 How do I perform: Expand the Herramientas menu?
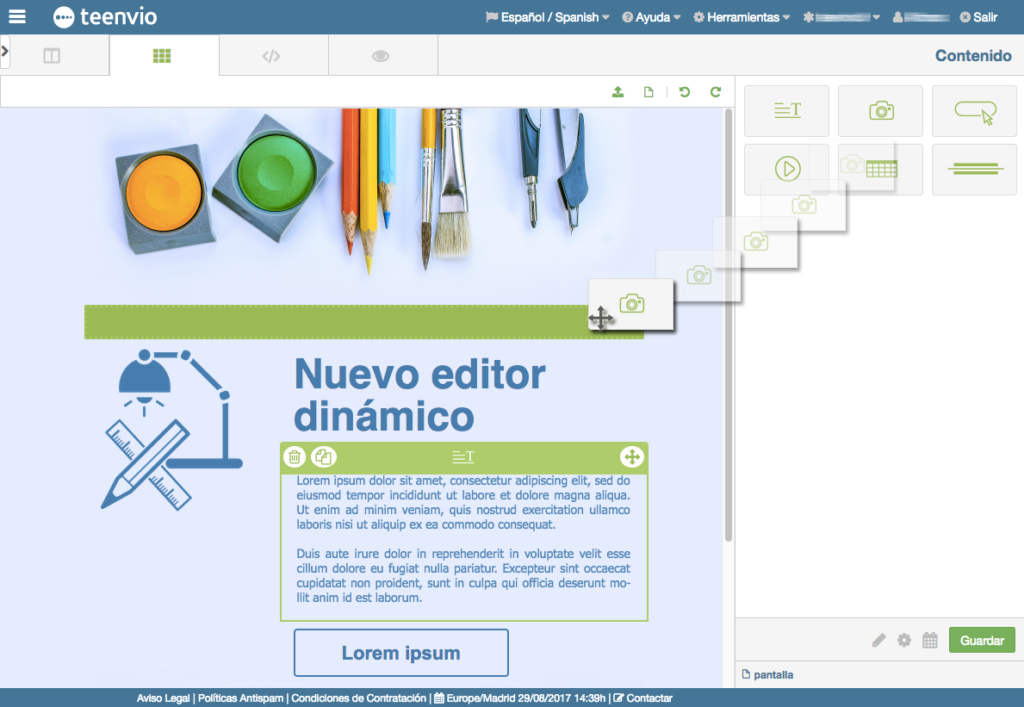point(741,17)
